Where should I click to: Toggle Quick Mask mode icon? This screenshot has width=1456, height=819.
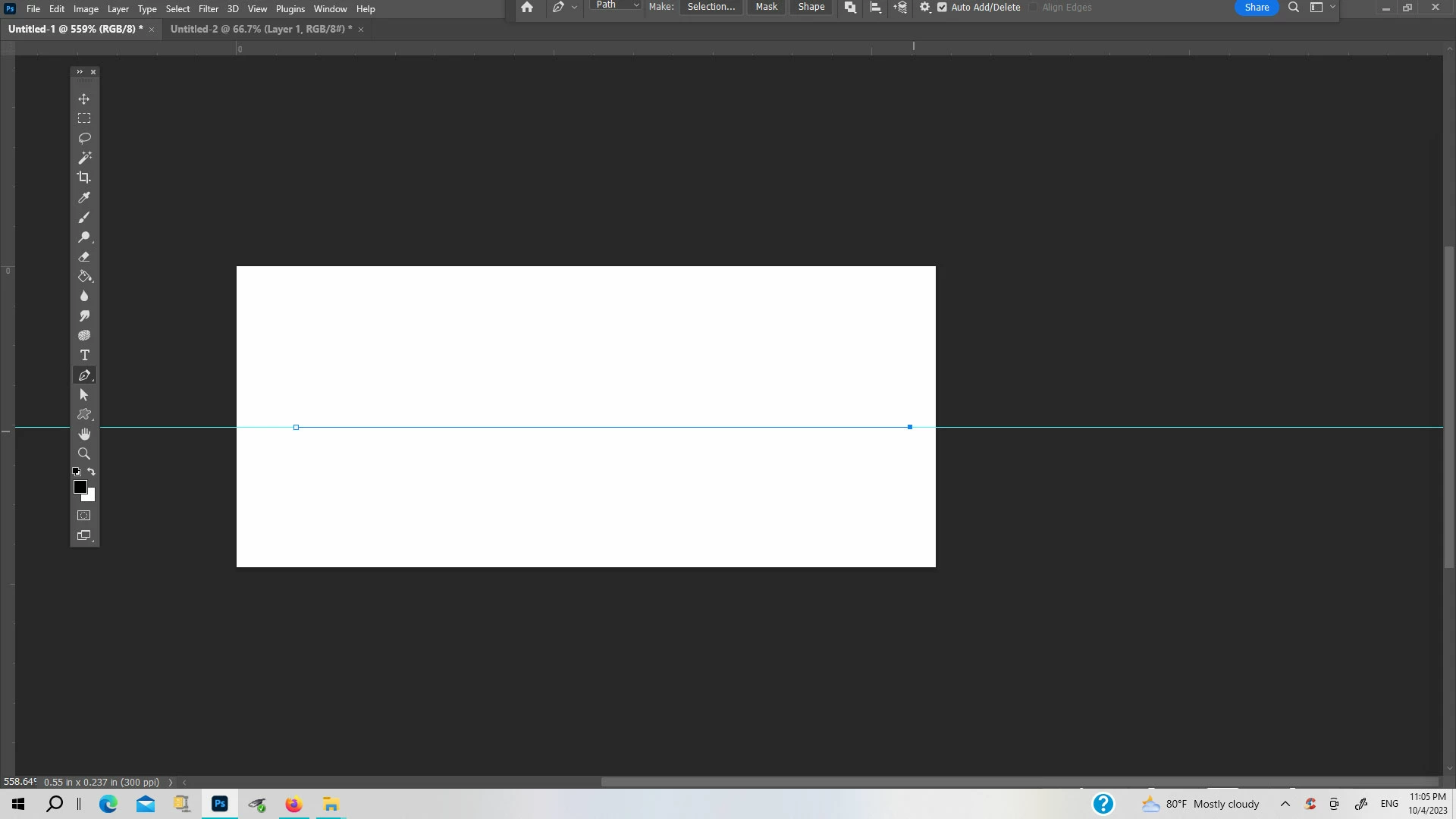[84, 516]
